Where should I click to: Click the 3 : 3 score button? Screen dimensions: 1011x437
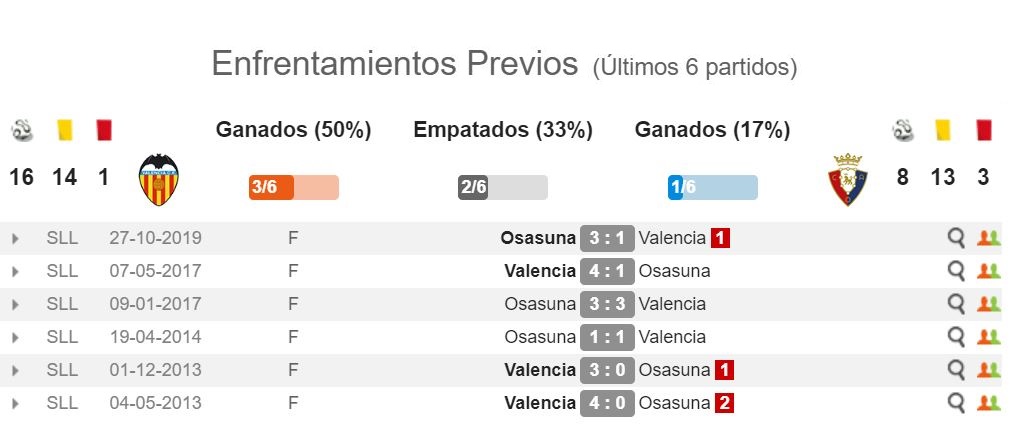pos(607,304)
